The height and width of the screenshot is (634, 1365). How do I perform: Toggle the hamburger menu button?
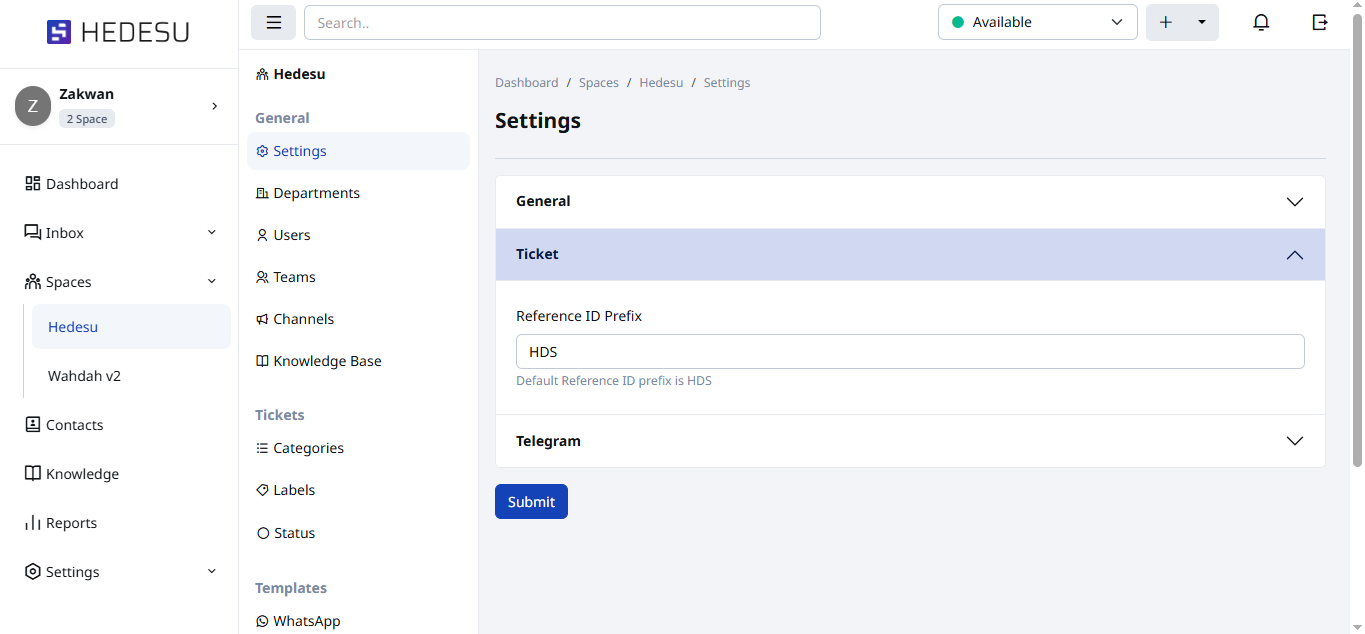pos(273,22)
